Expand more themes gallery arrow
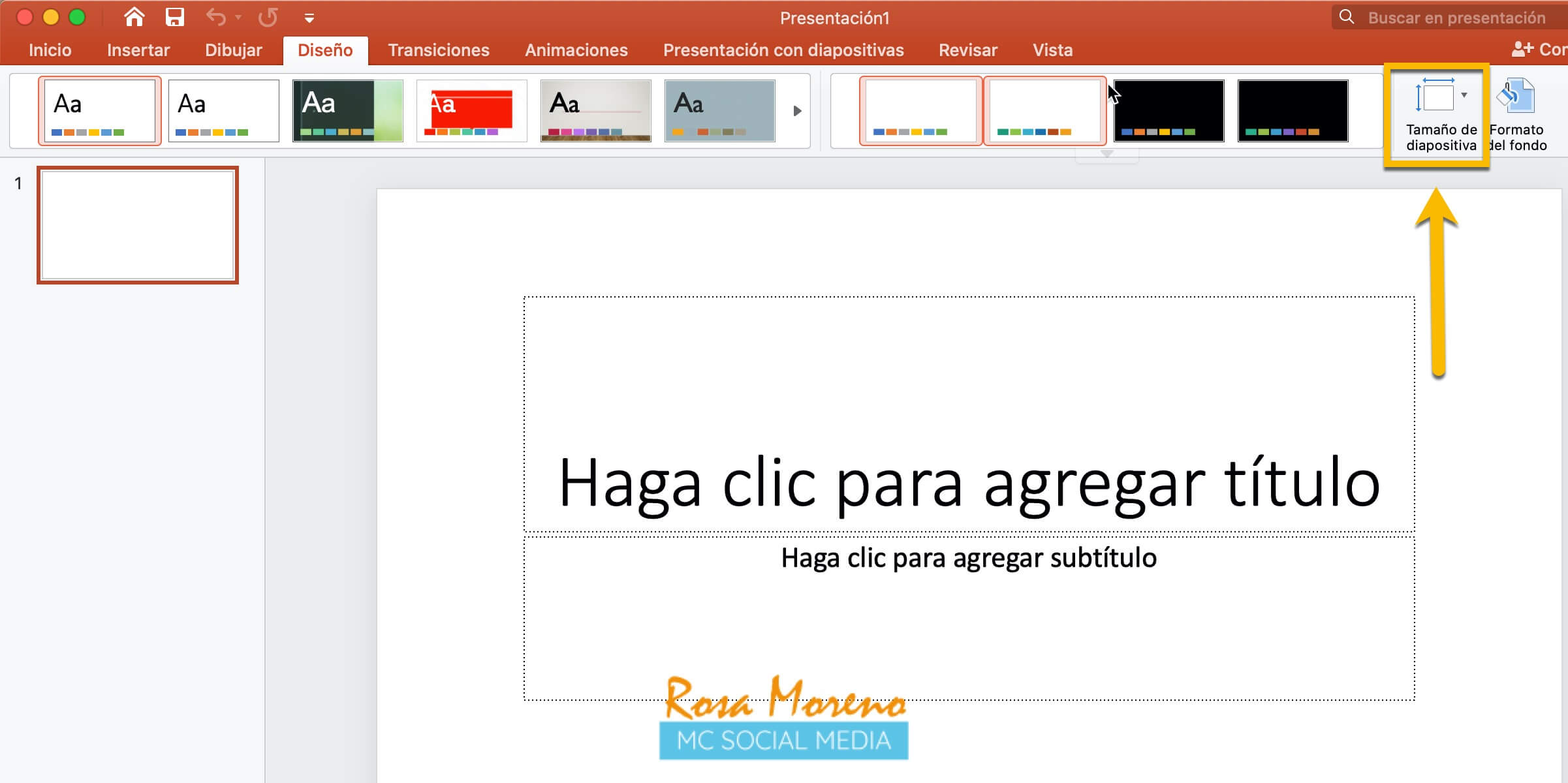This screenshot has height=783, width=1568. pos(796,111)
